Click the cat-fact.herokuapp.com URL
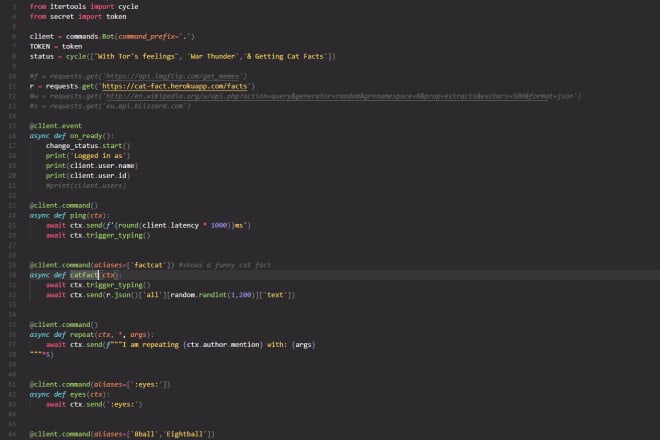660x440 pixels. (182, 86)
